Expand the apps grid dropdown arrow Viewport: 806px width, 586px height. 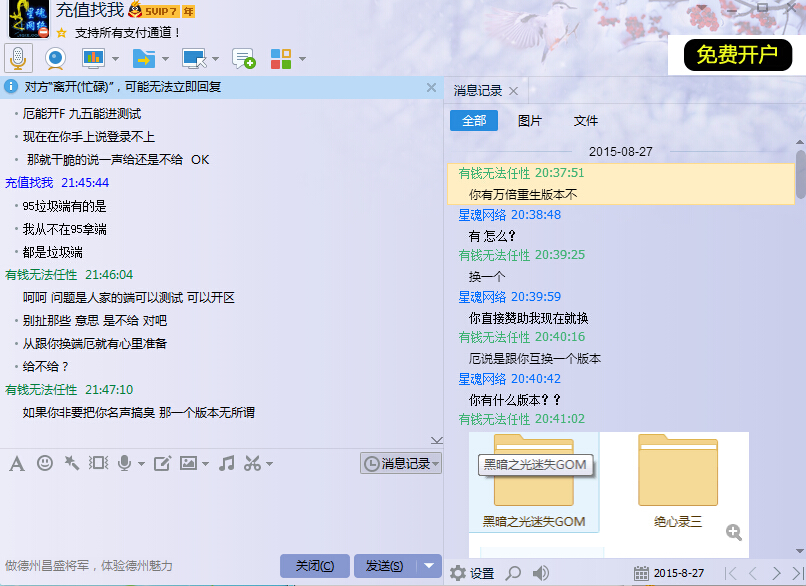[302, 59]
